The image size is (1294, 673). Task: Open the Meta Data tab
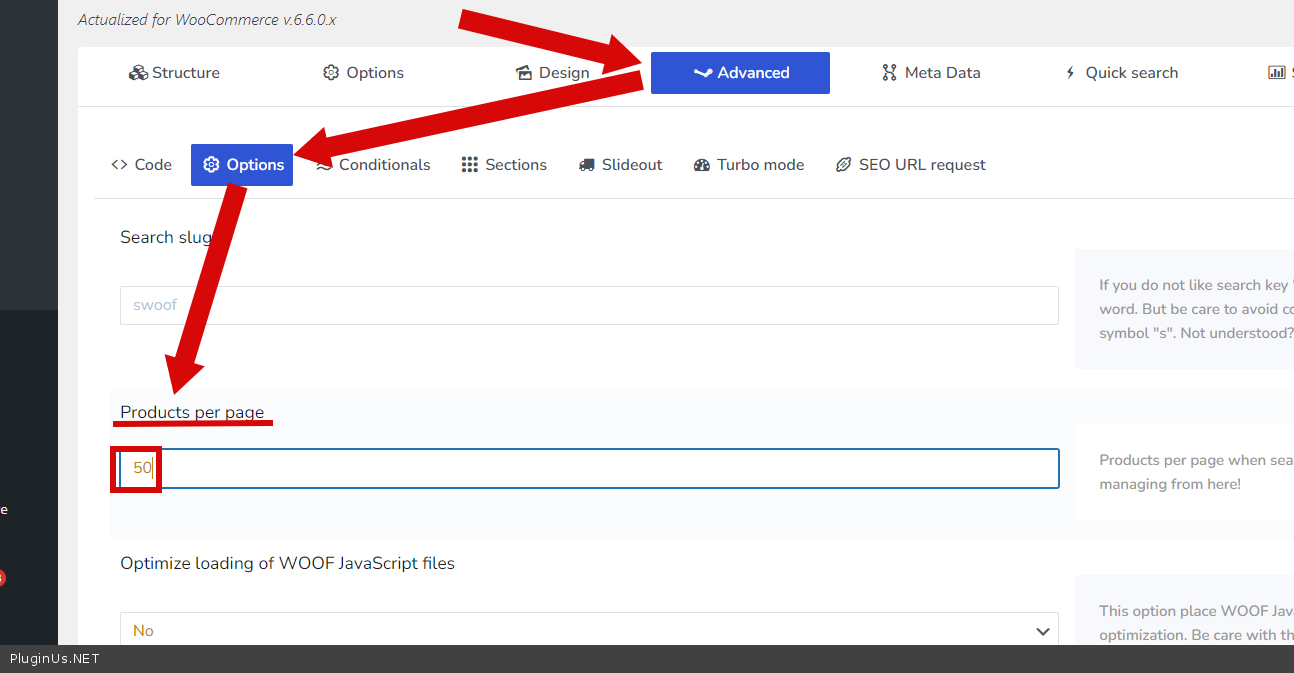point(931,73)
